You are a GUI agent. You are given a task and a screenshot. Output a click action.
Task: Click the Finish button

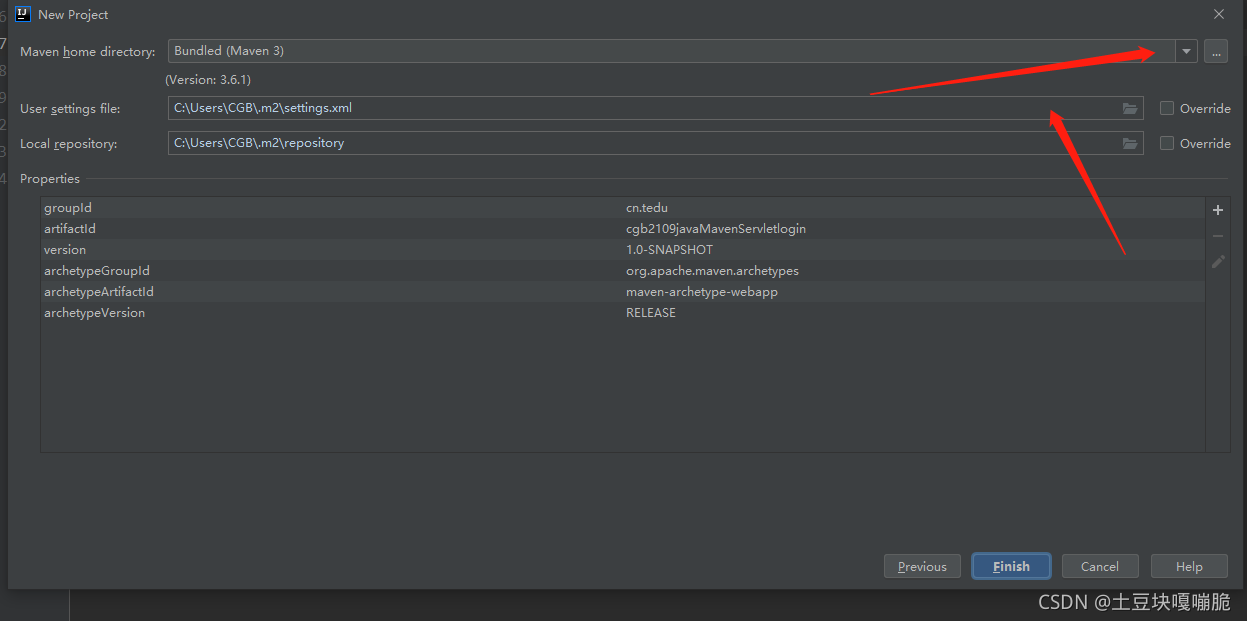pyautogui.click(x=1010, y=565)
